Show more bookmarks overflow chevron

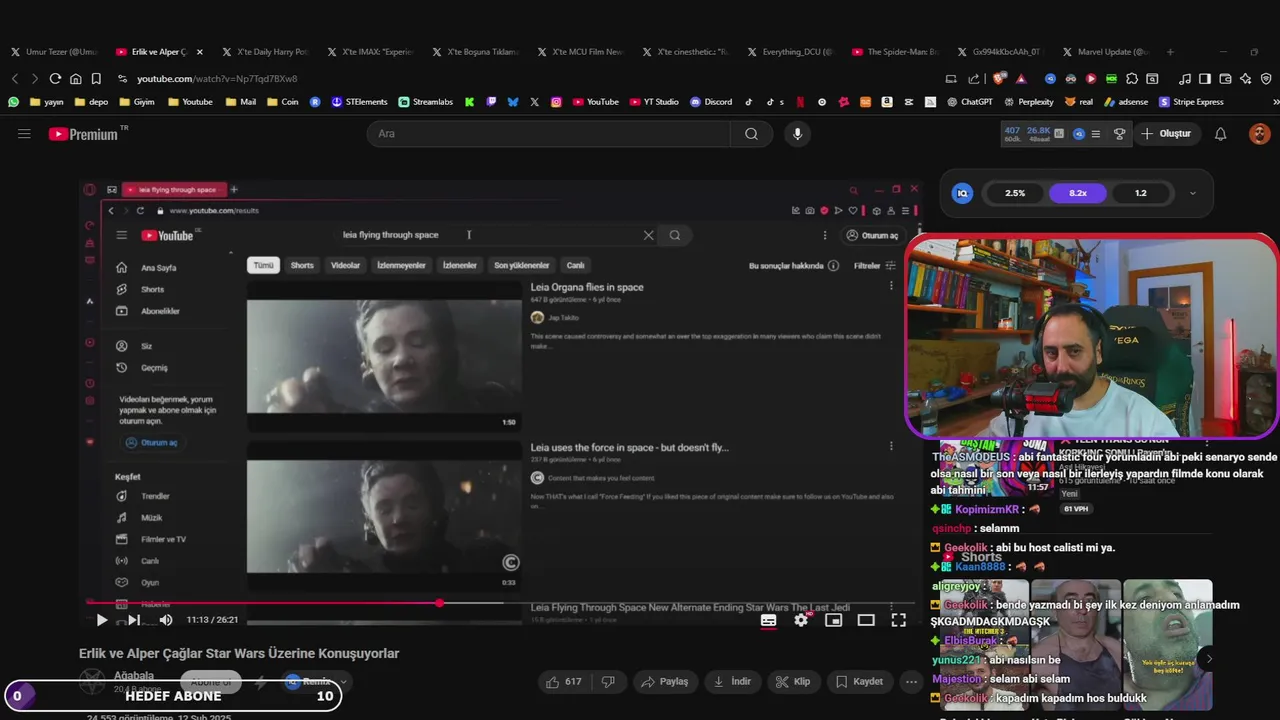[x=1275, y=102]
